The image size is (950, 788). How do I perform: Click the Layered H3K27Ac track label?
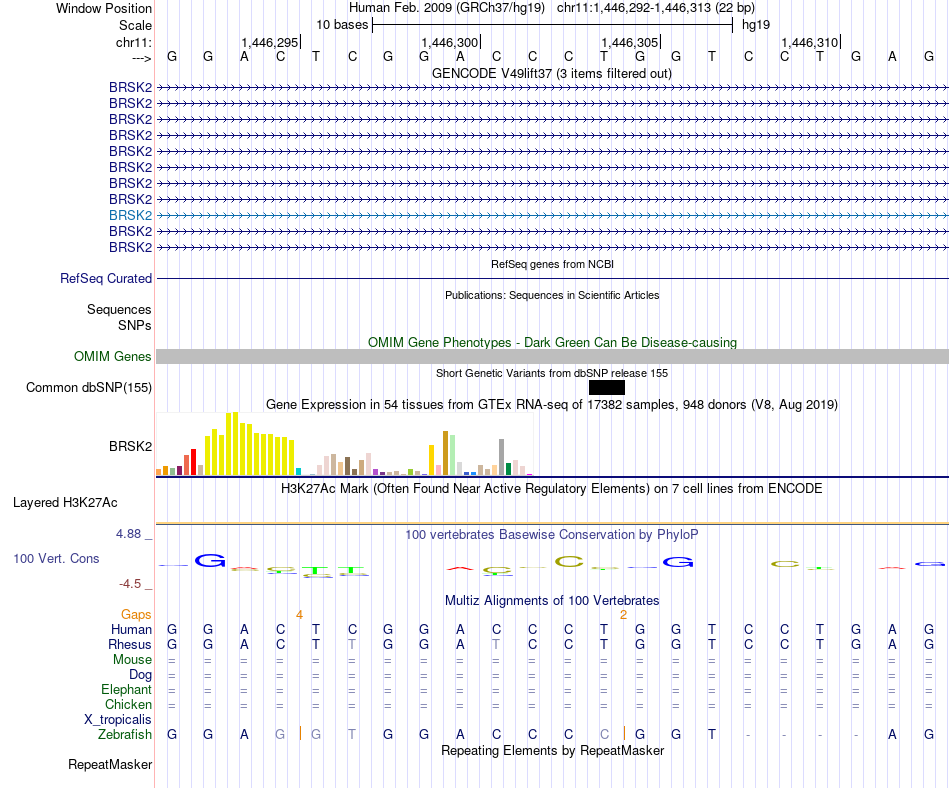coord(65,502)
